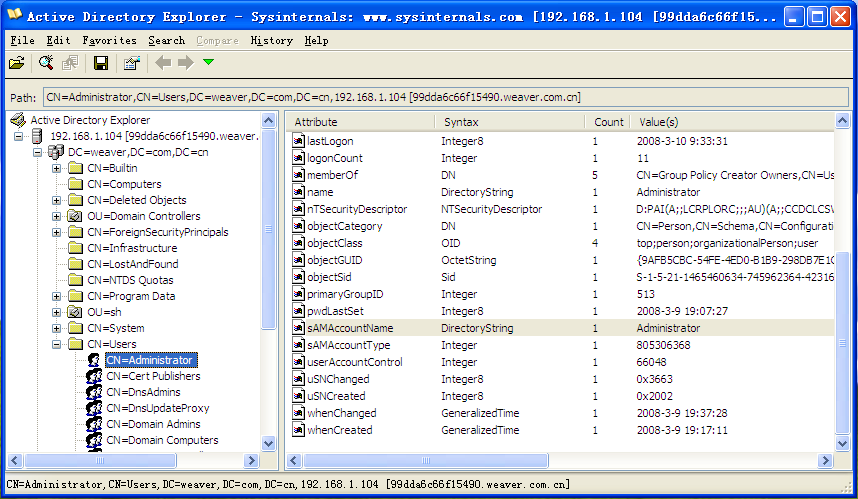Click the Syntax column header
This screenshot has width=858, height=499.
[510, 122]
